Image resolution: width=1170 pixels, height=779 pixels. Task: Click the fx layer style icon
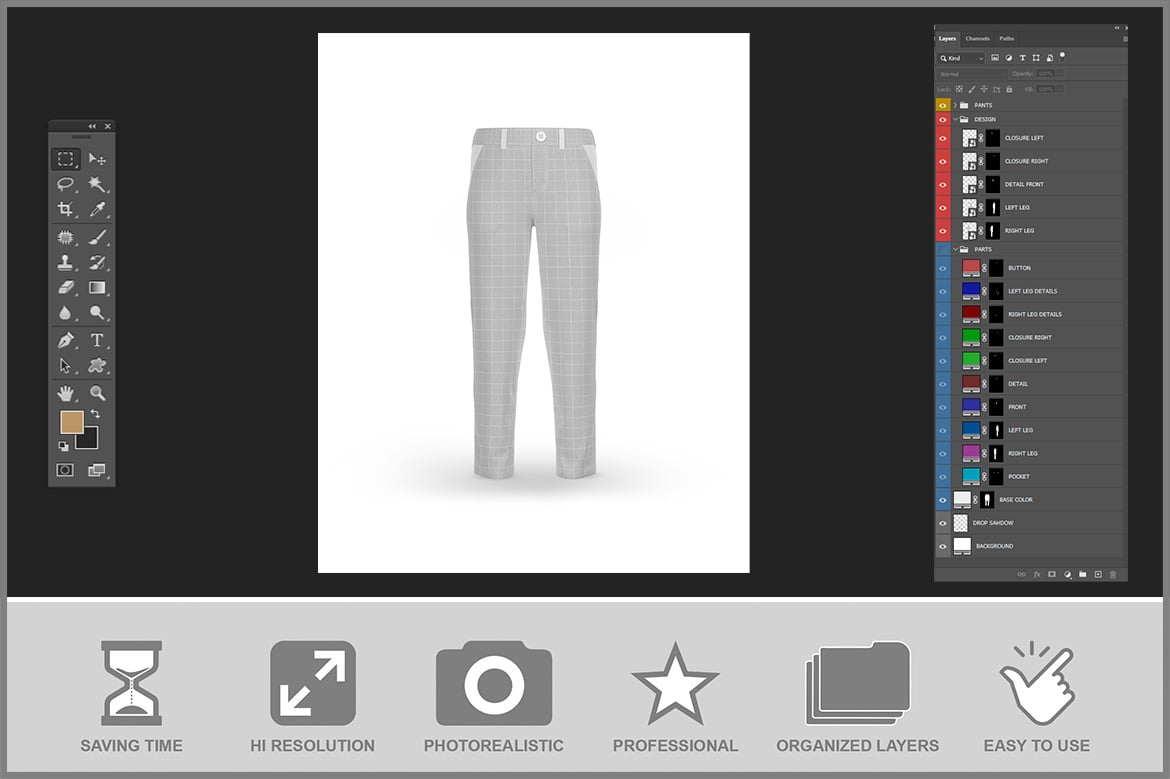coord(1036,575)
